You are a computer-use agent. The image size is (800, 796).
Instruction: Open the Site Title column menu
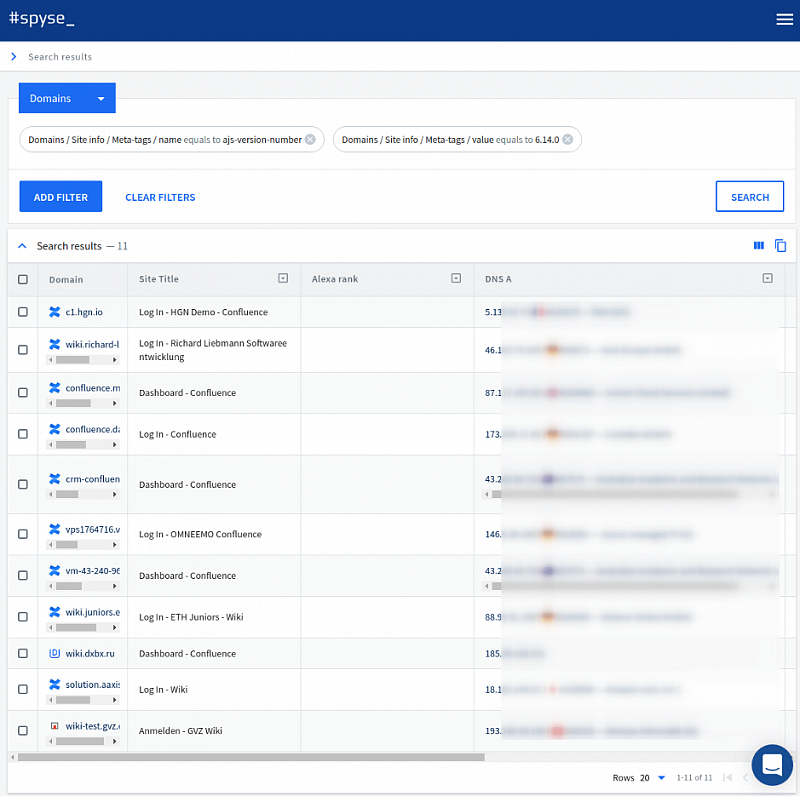(x=283, y=278)
